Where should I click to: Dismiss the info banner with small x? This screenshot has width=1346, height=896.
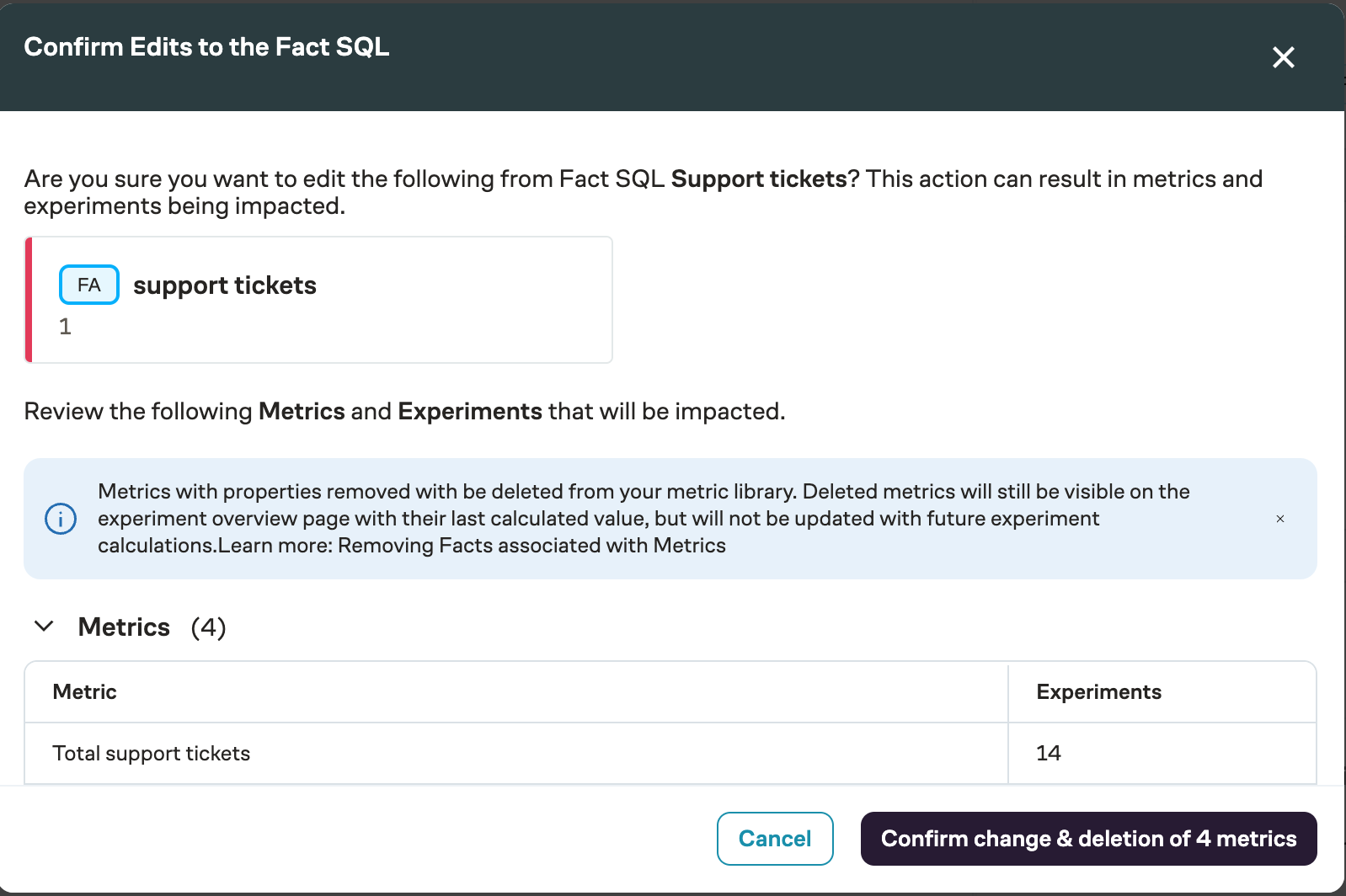pos(1279,519)
